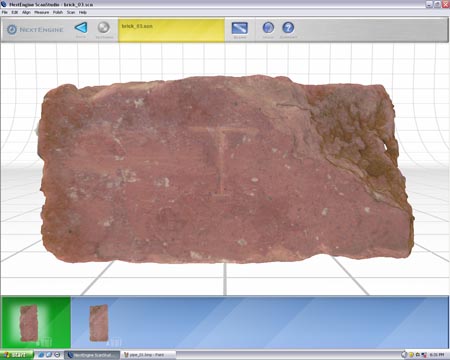Switch to the Paint taskbar window
Image resolution: width=450 pixels, height=360 pixels.
pyautogui.click(x=148, y=355)
